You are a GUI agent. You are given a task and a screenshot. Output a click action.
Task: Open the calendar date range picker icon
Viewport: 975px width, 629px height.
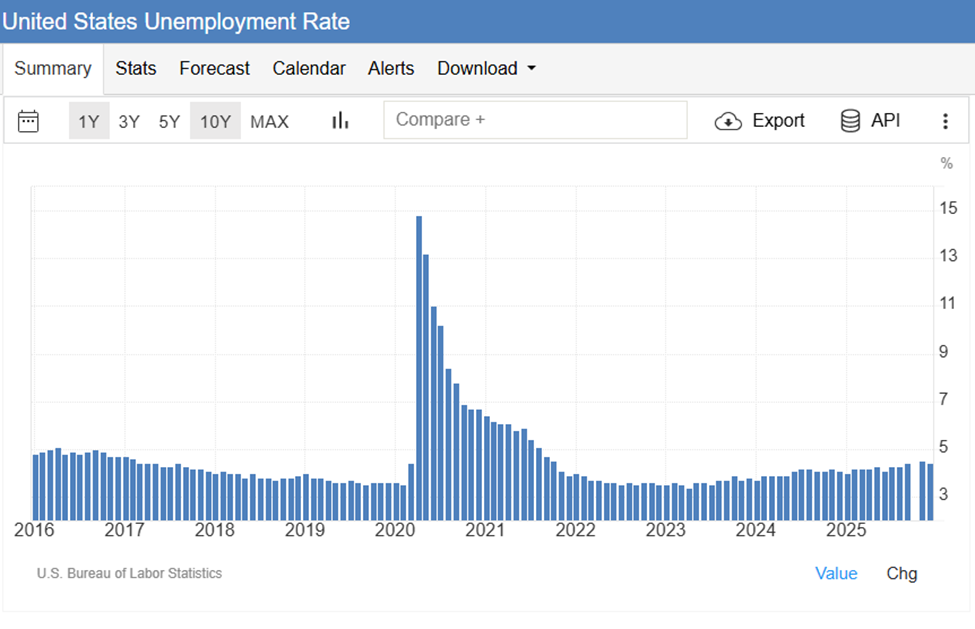pyautogui.click(x=28, y=121)
